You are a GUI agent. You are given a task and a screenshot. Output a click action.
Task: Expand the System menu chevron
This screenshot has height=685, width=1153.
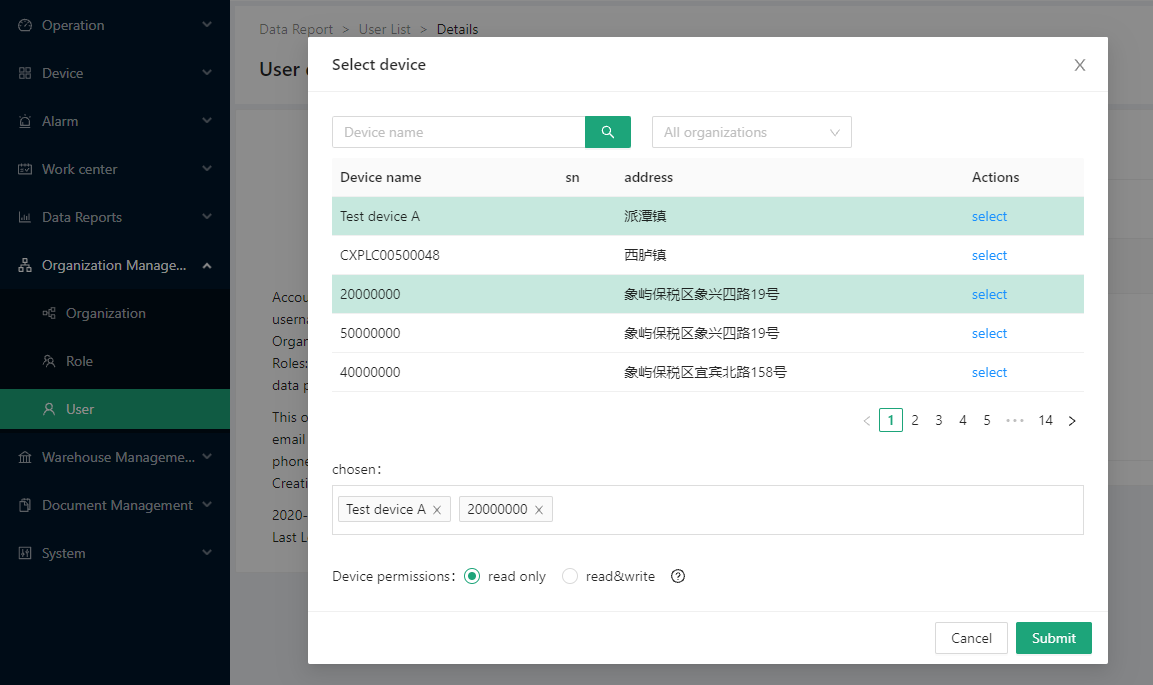point(207,552)
